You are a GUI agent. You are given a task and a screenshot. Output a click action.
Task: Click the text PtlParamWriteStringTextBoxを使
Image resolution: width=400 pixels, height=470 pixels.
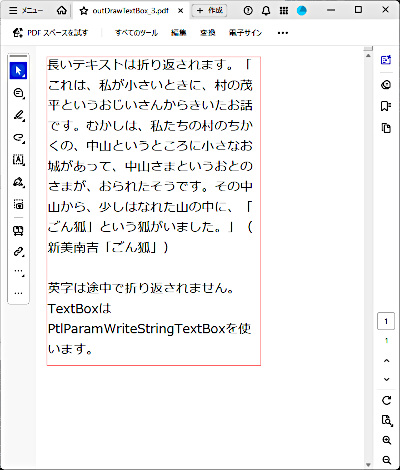click(150, 329)
